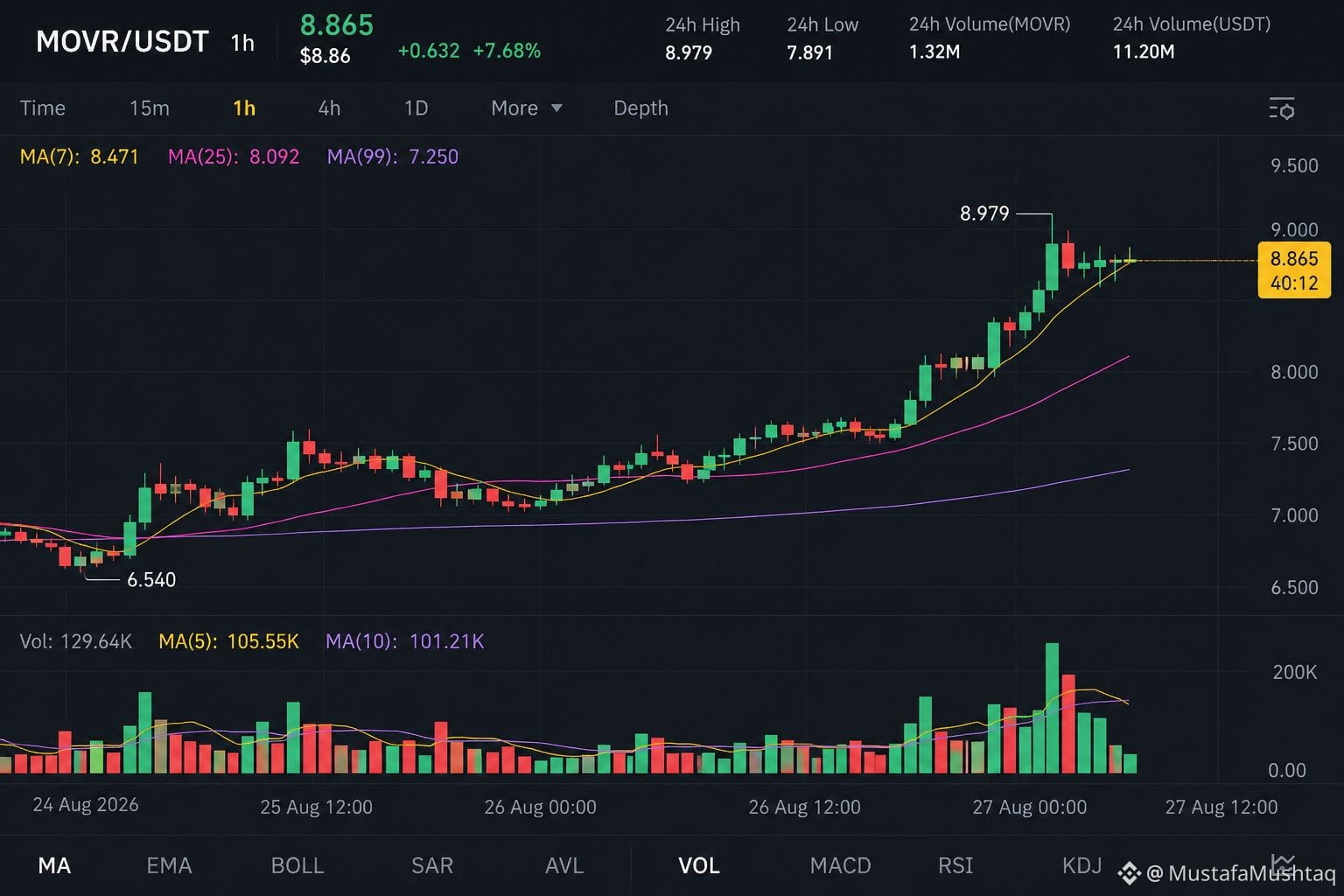Image resolution: width=1344 pixels, height=896 pixels.
Task: Click the MA(25): 8.092 legend
Action: pos(234,157)
